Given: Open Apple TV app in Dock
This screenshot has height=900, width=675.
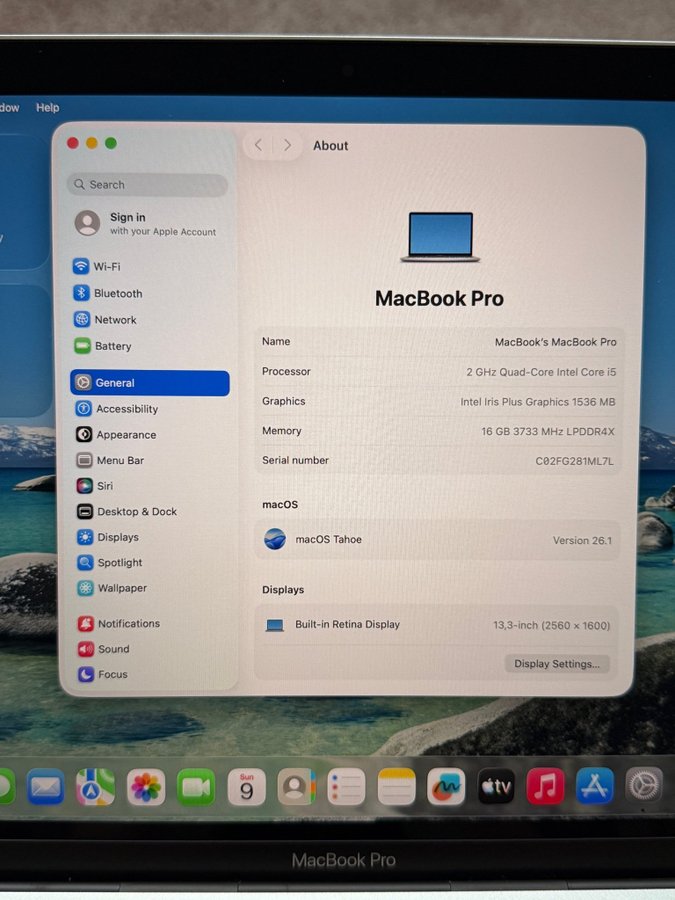Looking at the screenshot, I should [x=496, y=787].
